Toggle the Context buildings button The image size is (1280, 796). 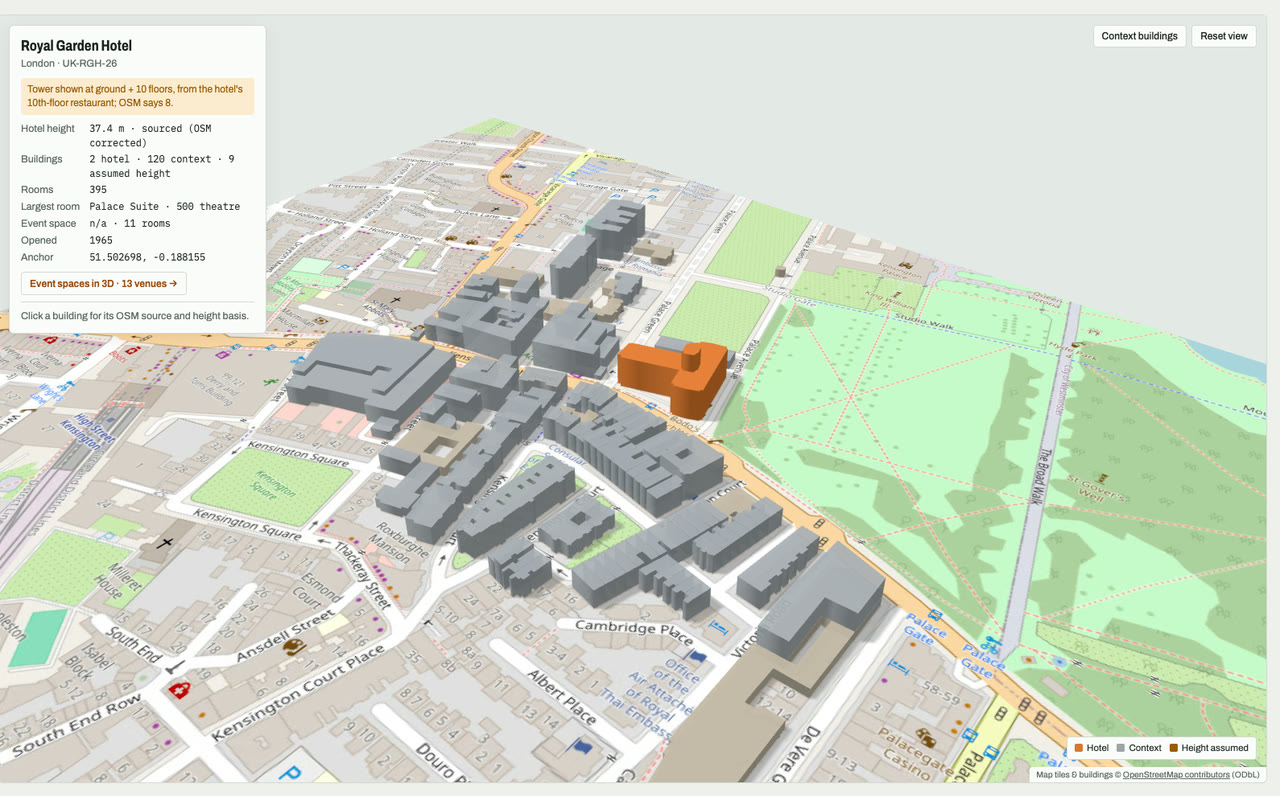coord(1139,36)
